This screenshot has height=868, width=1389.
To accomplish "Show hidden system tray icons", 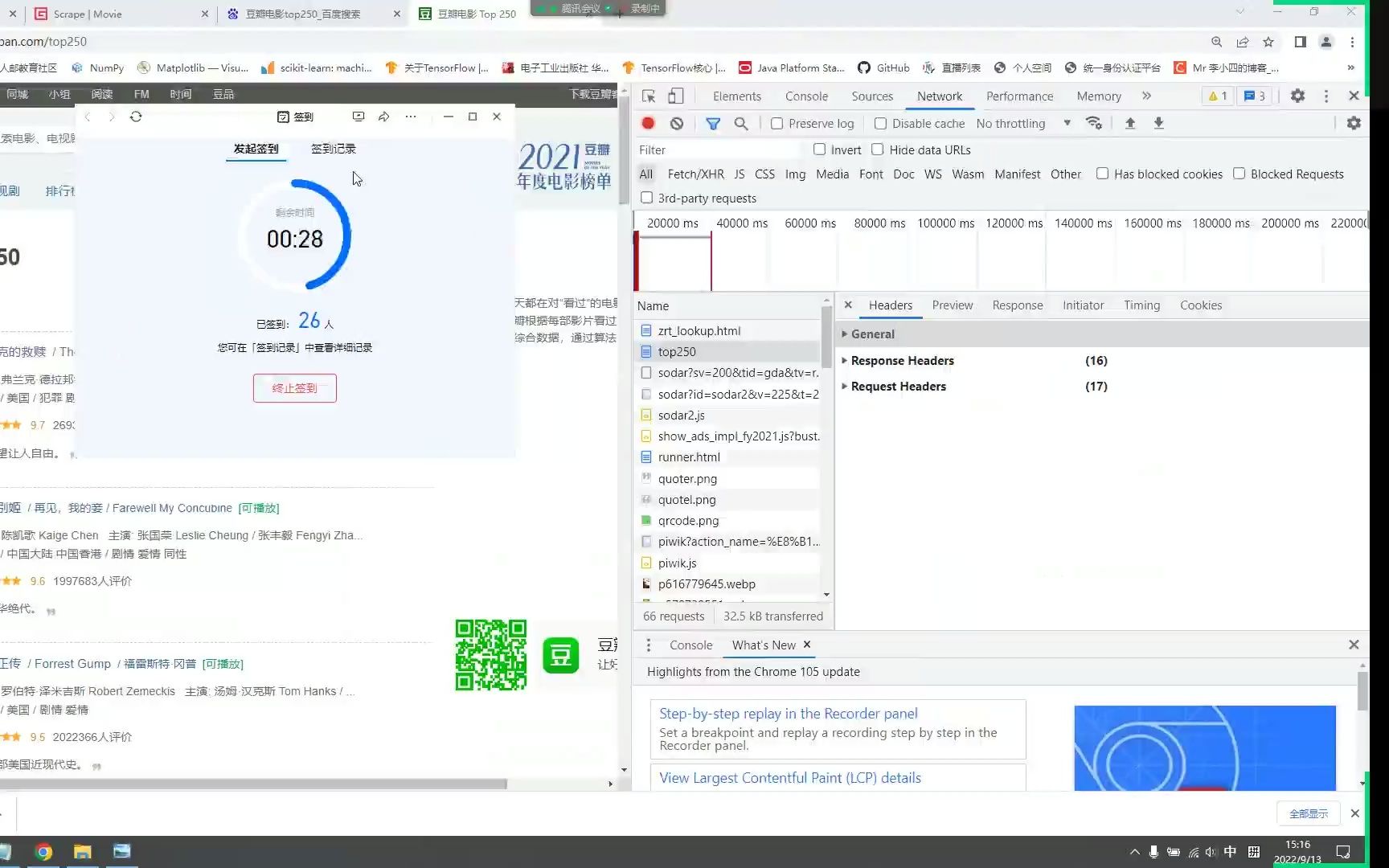I will 1134,852.
